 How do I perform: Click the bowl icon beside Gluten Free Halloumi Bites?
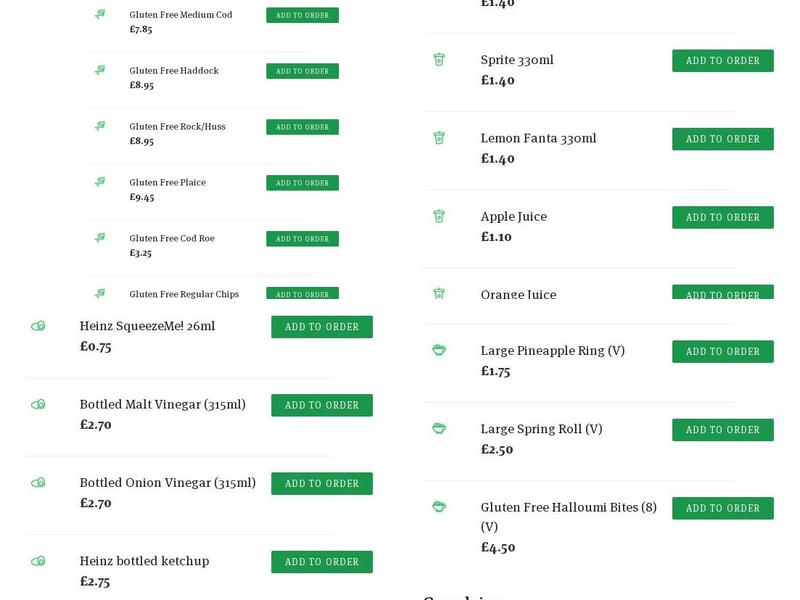point(438,507)
